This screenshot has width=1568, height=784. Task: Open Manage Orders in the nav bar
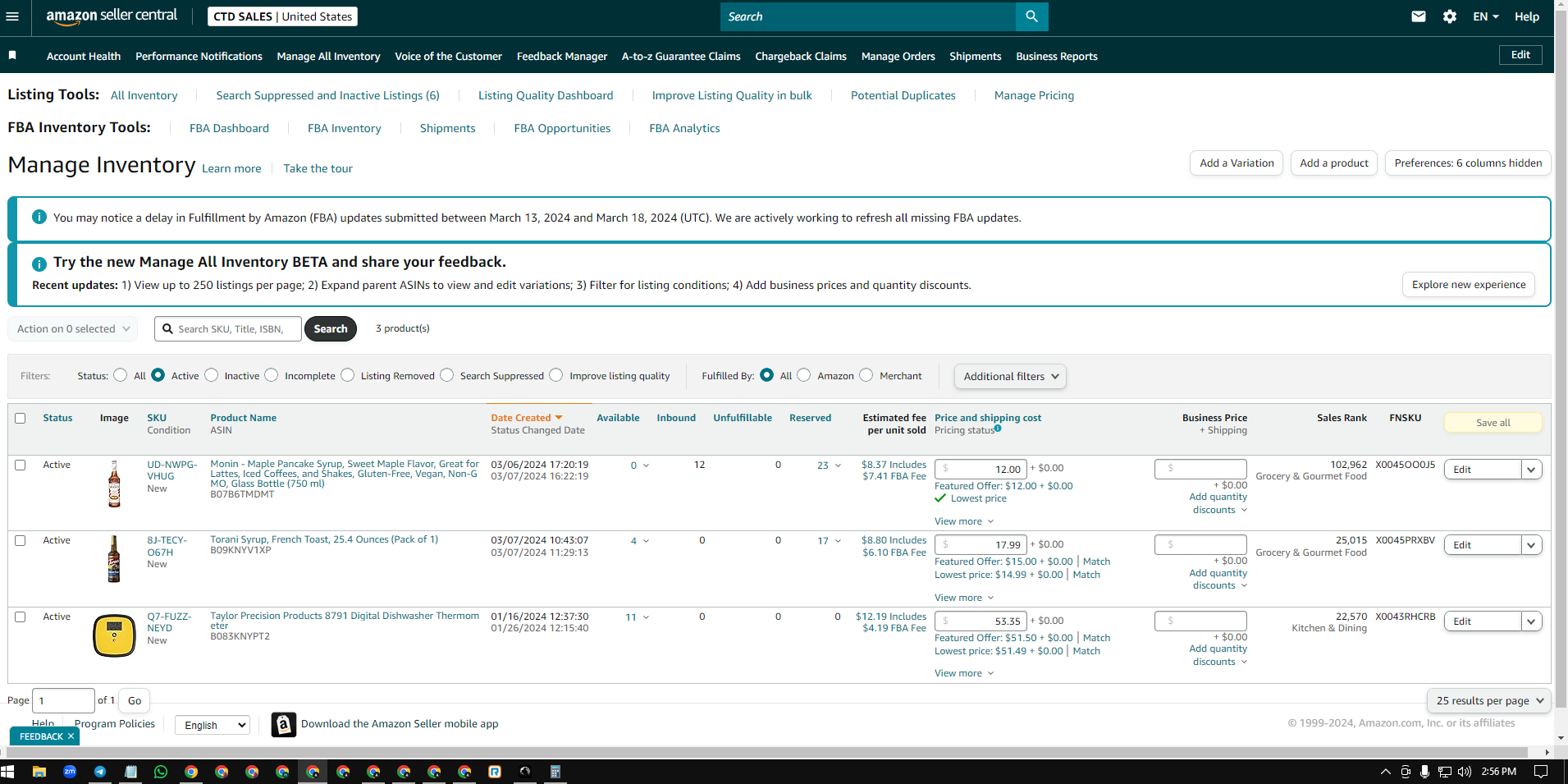898,56
